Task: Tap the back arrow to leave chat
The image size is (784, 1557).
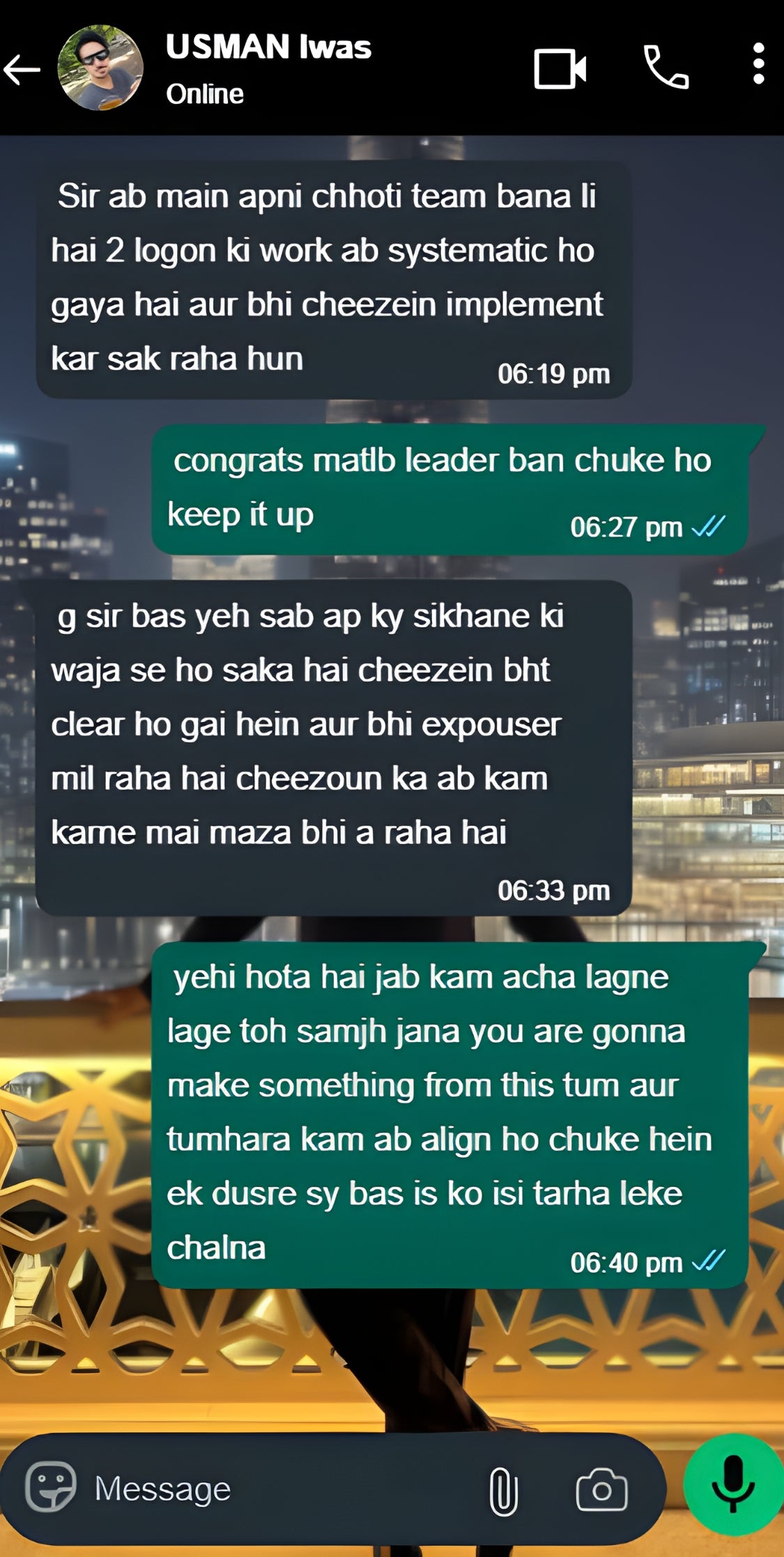Action: (22, 69)
